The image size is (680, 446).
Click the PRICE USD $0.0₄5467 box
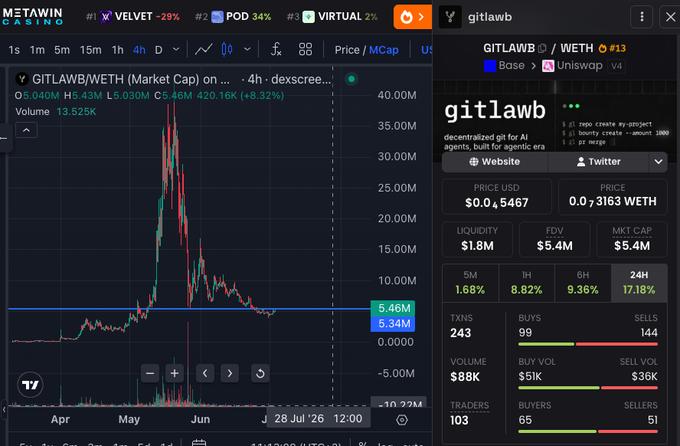tap(497, 197)
